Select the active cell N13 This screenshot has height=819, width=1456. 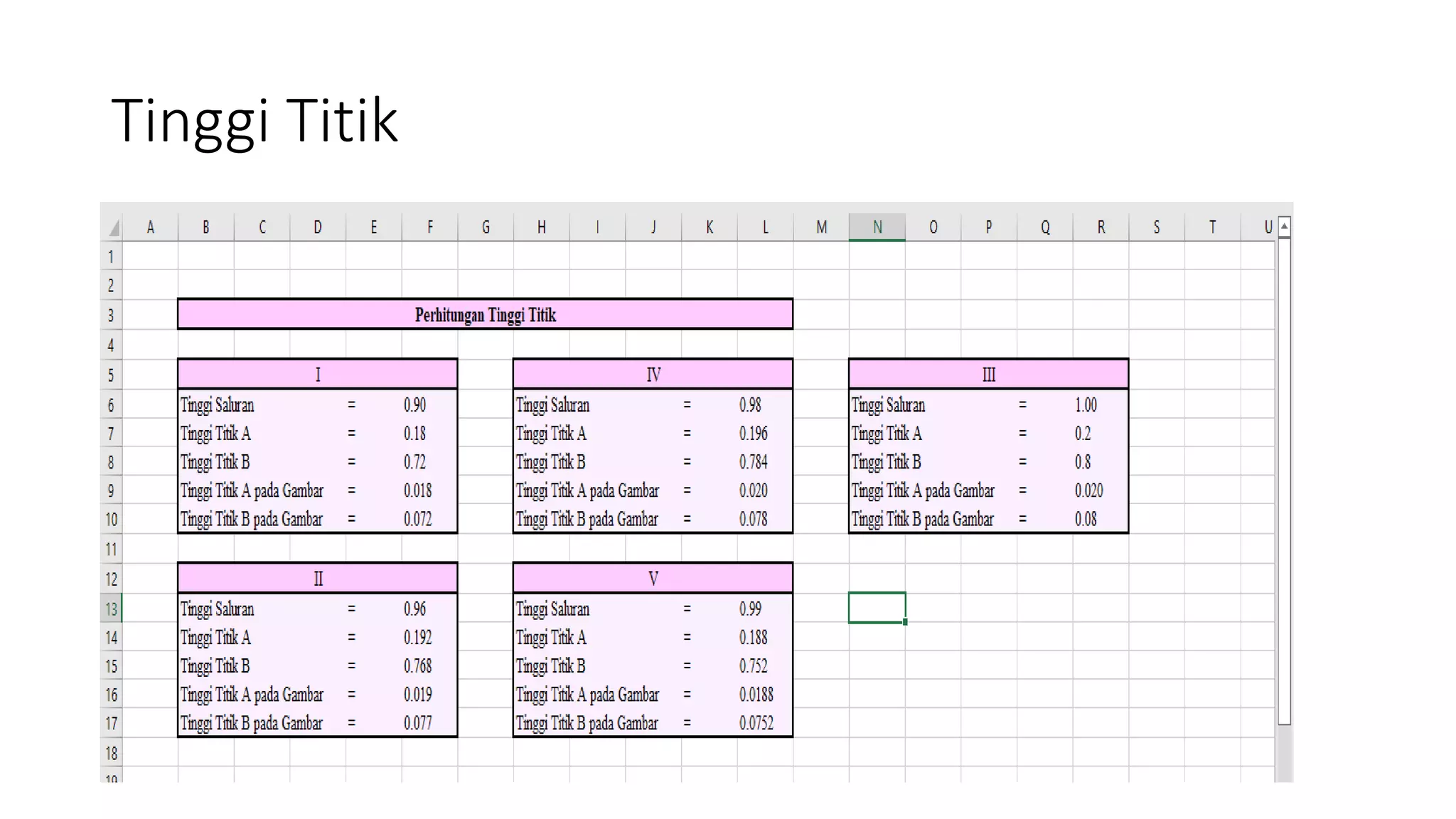(877, 608)
